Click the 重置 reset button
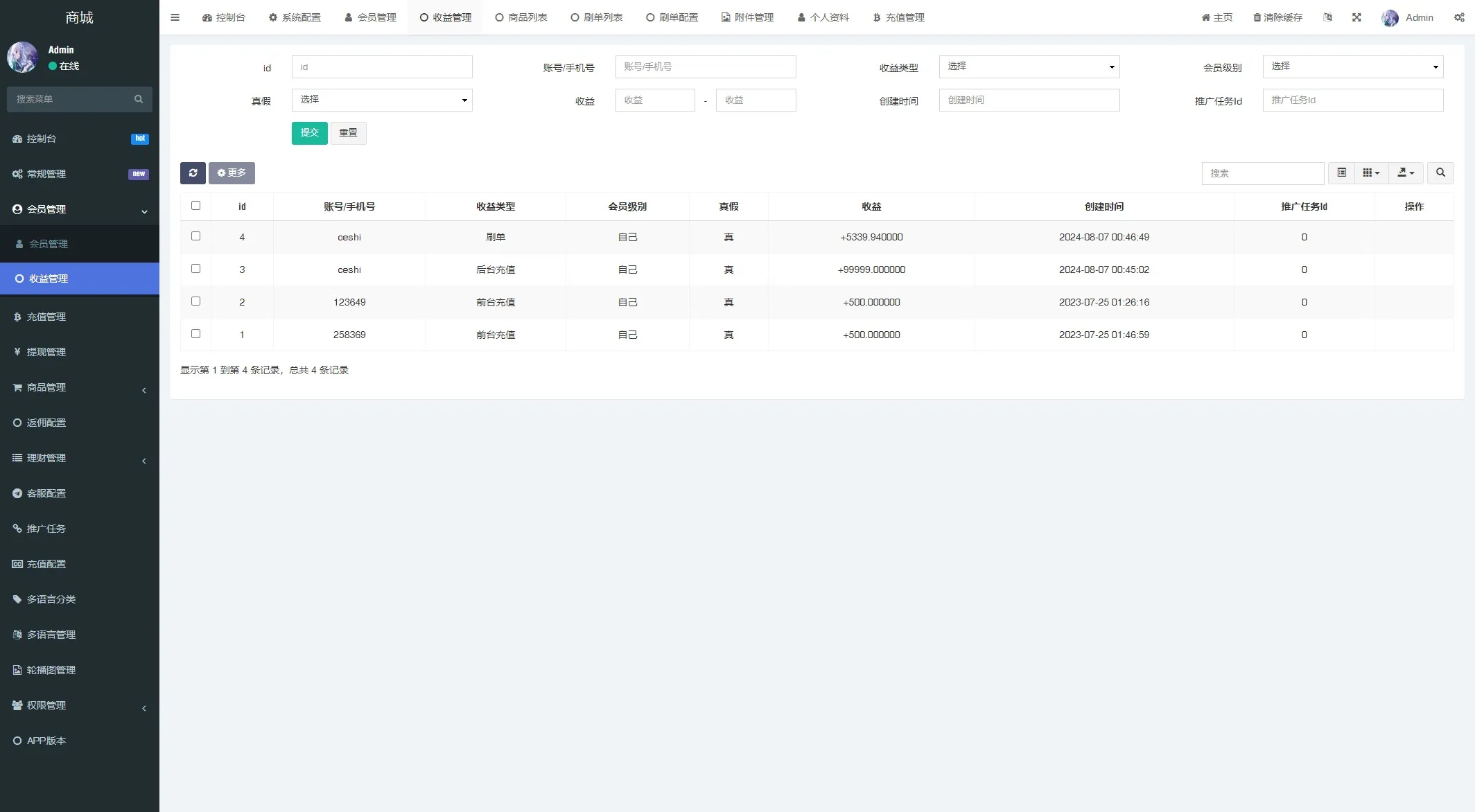1475x812 pixels. point(348,132)
